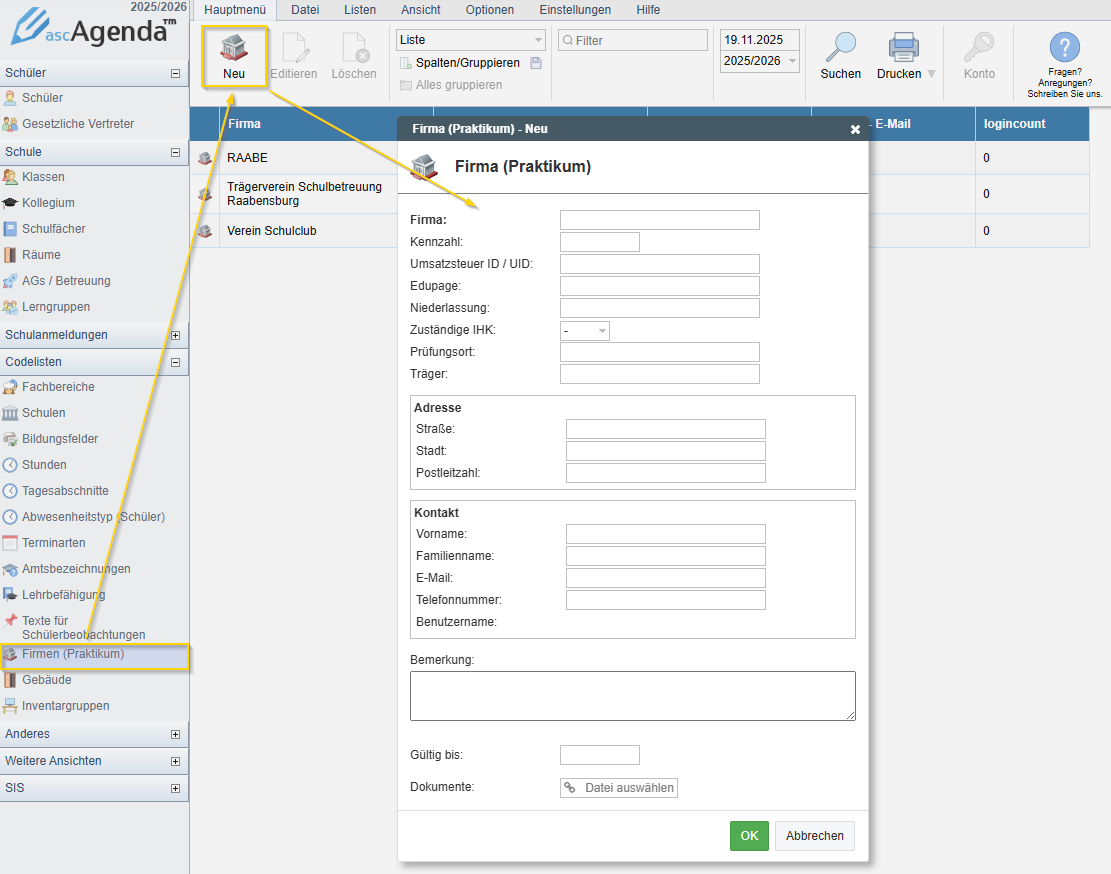Open the 2025/2026 school year dropdown
Screen dimensions: 1111x874
coord(759,62)
